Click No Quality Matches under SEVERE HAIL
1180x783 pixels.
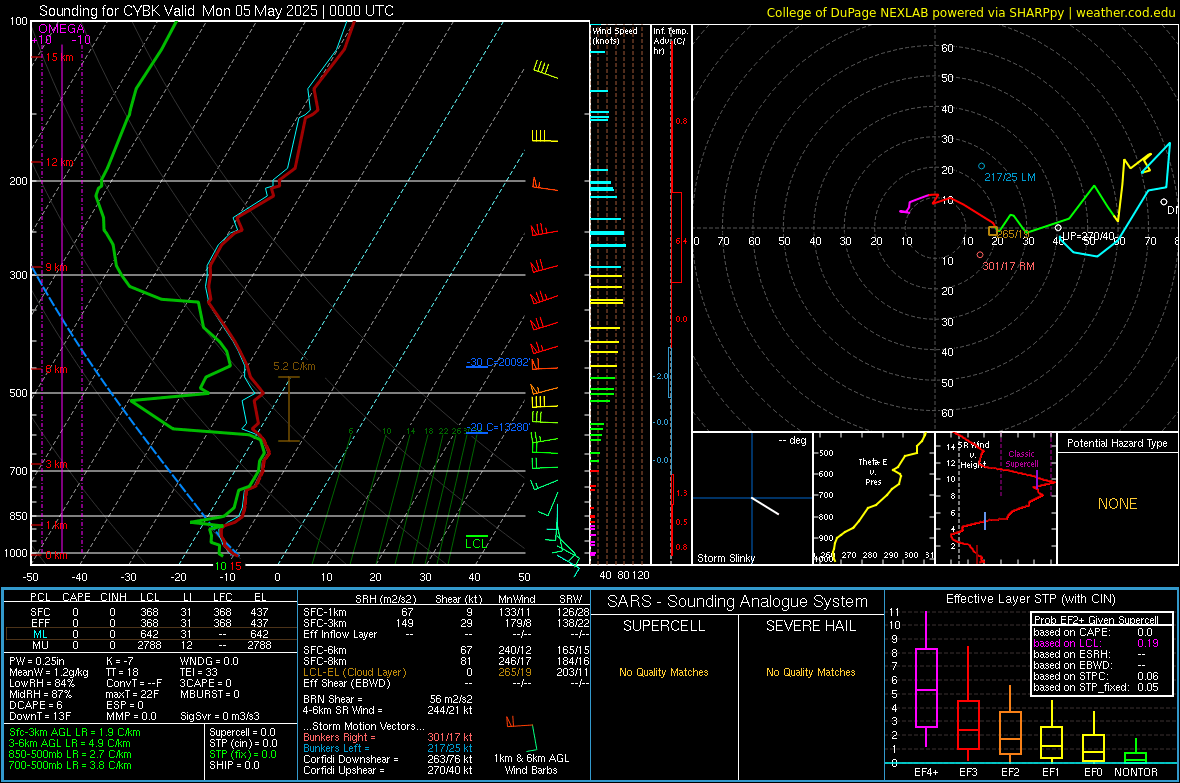(810, 672)
